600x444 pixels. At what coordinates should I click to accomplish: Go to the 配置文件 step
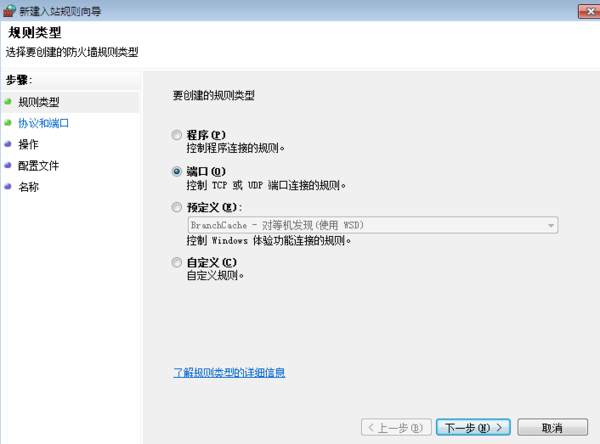(39, 166)
